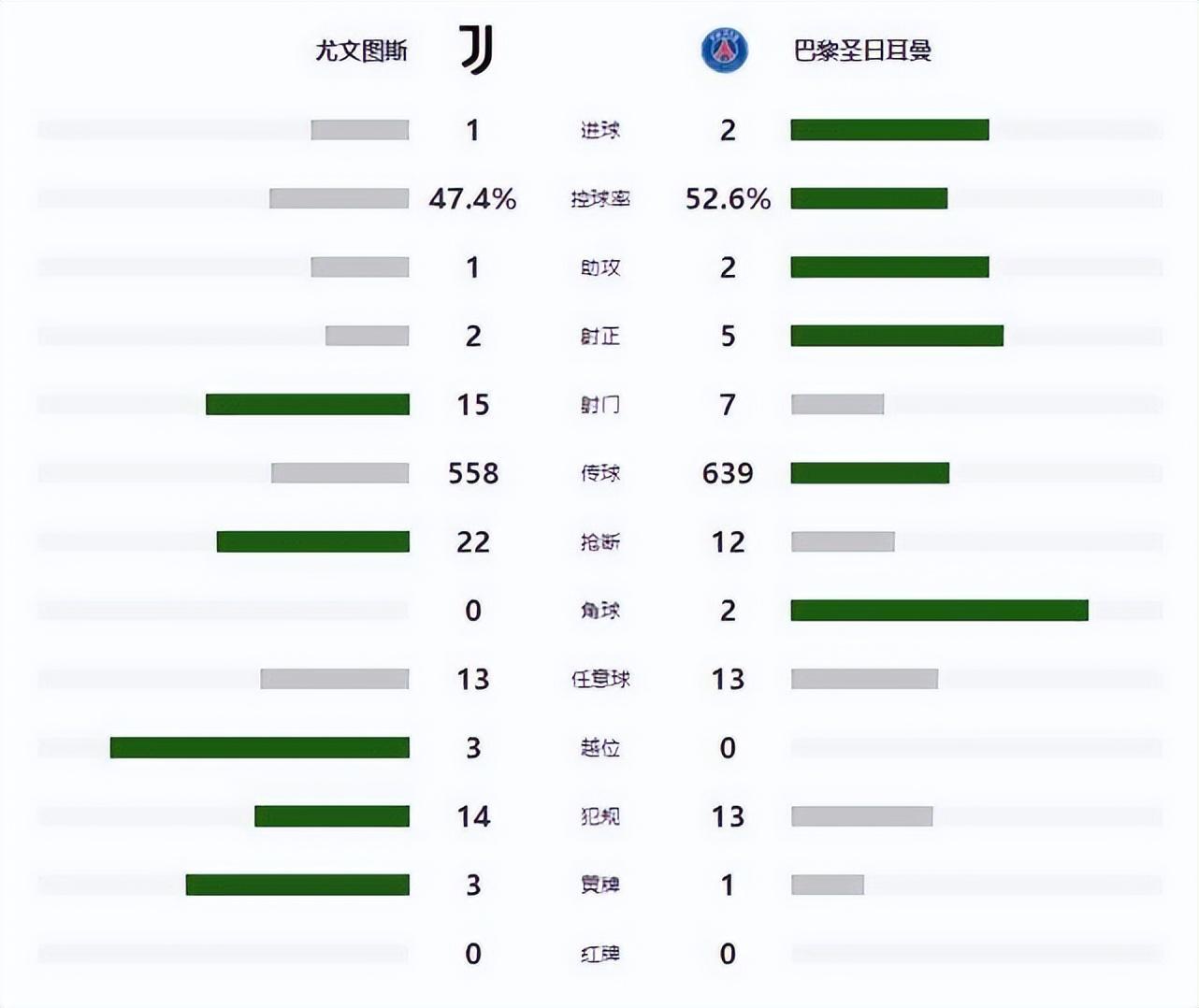Click Juventus's green 抢断 bar

tap(313, 541)
